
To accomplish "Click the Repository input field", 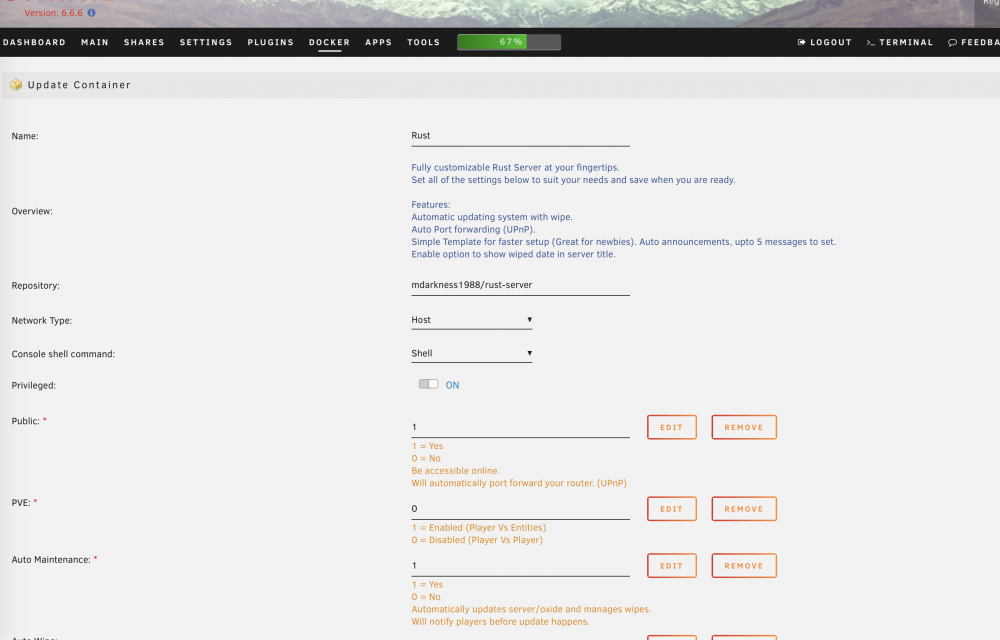I will [520, 285].
